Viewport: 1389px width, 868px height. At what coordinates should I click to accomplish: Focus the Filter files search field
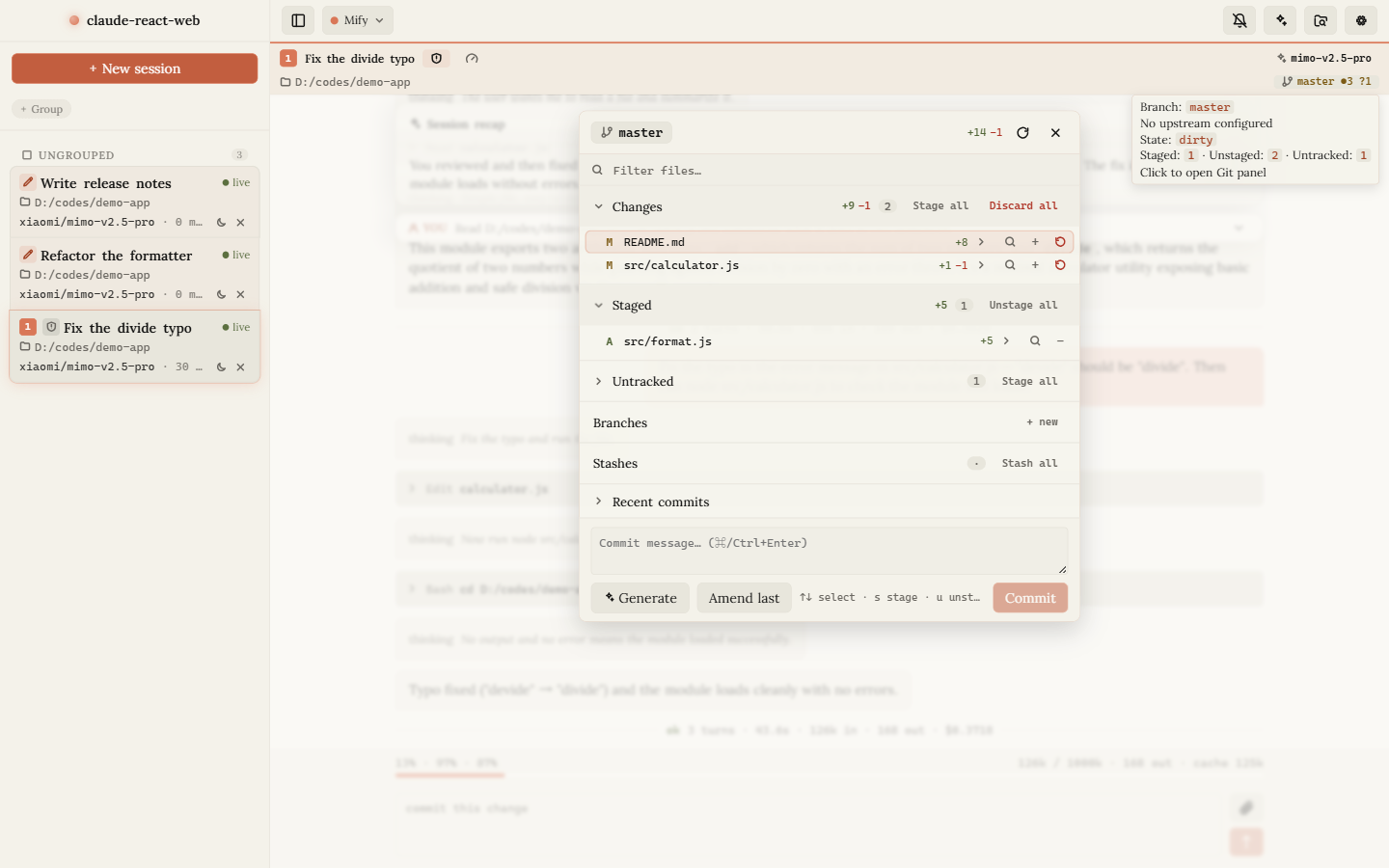(x=830, y=171)
